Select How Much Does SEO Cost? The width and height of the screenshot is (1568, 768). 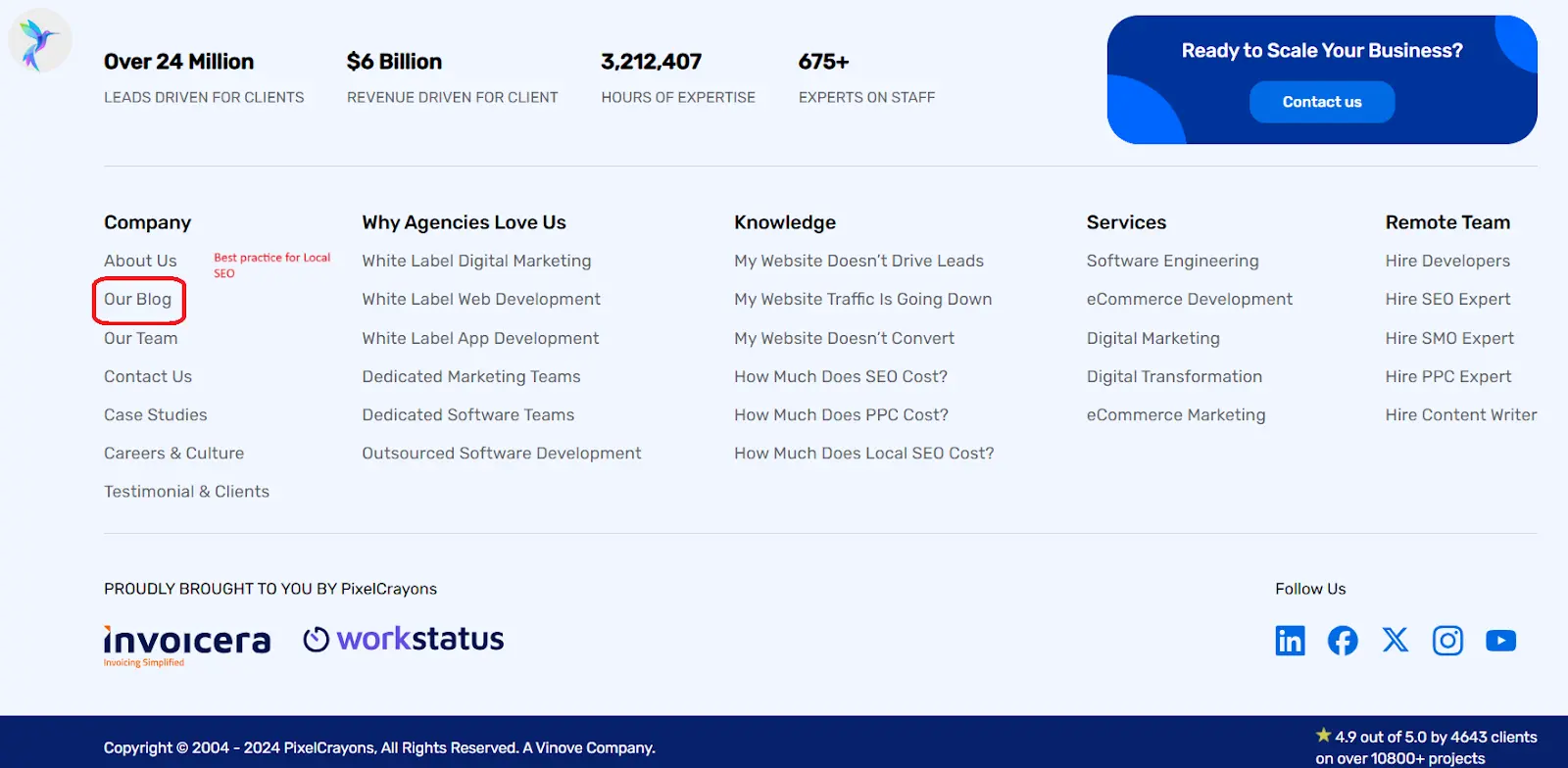click(840, 377)
